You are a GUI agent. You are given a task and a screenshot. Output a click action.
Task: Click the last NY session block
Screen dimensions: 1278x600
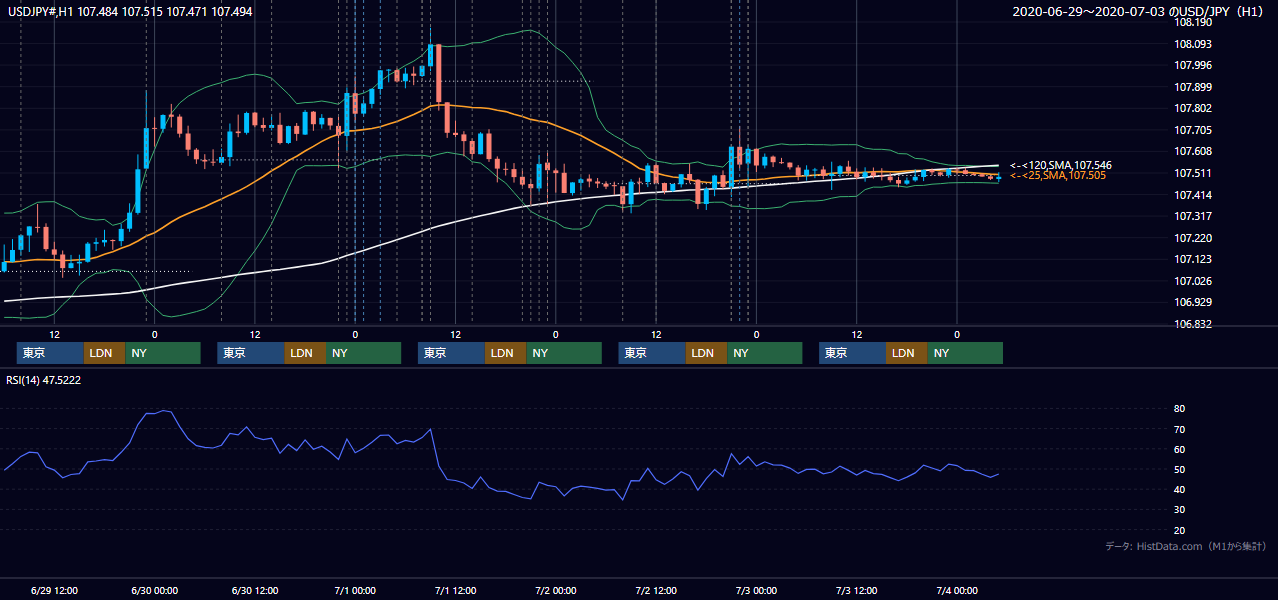tap(965, 353)
